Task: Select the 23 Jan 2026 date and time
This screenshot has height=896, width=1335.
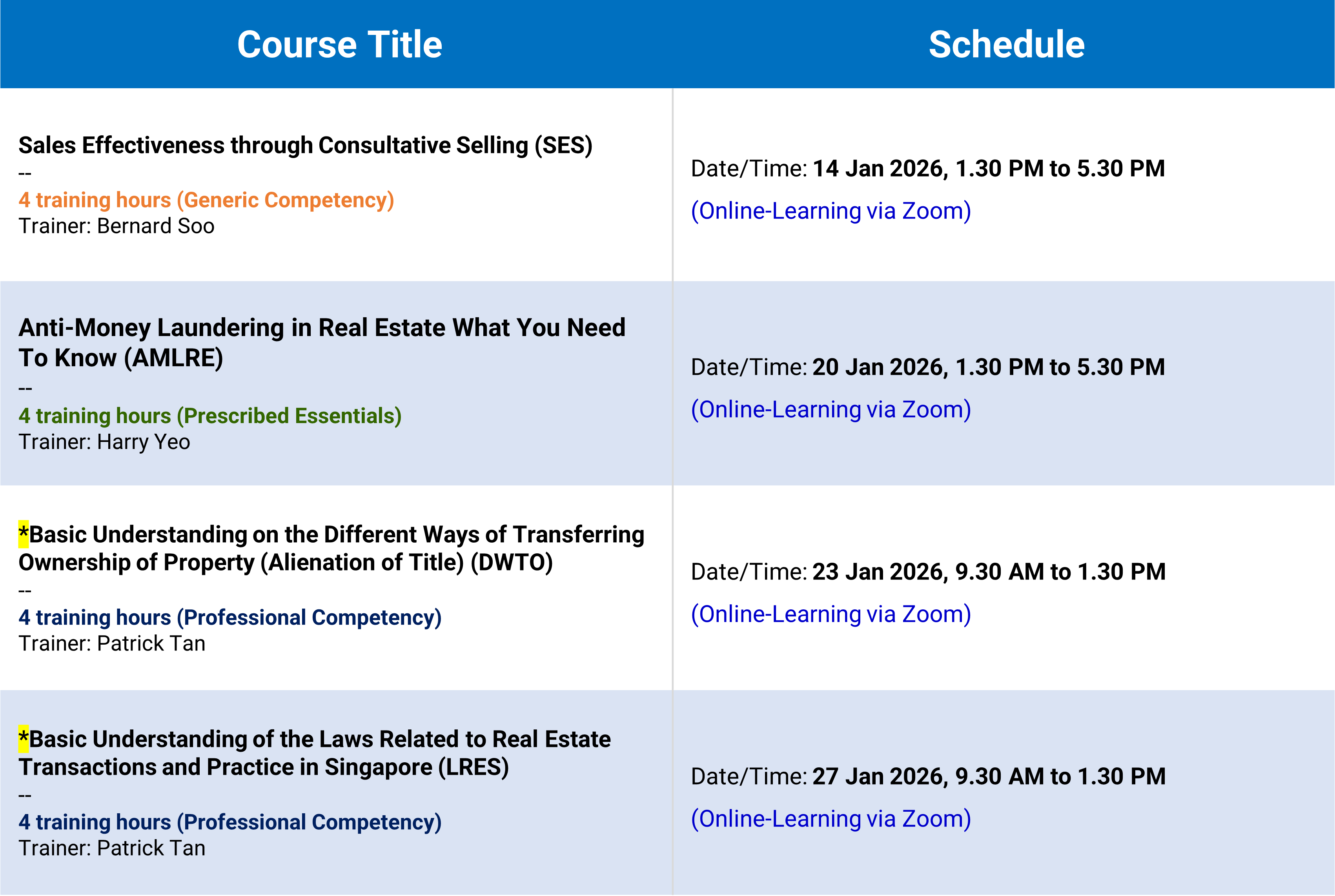Action: click(x=989, y=571)
